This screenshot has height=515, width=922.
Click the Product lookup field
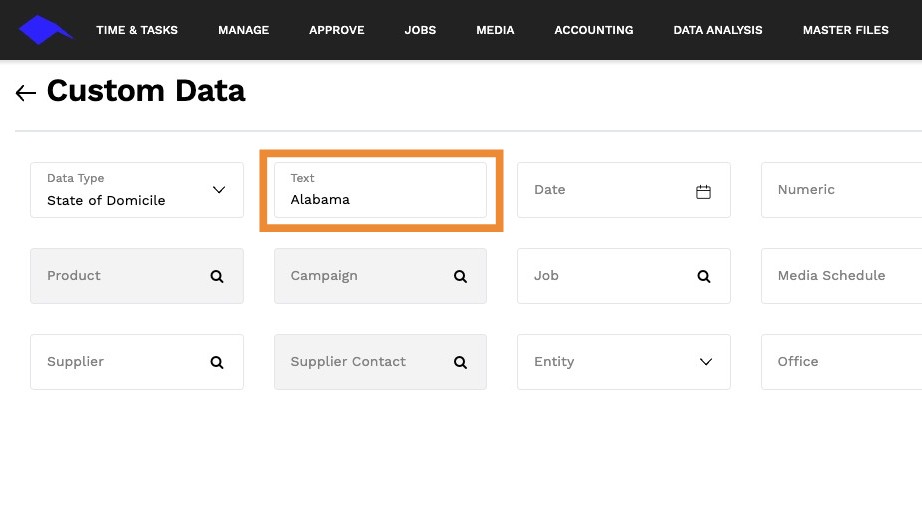click(x=137, y=276)
